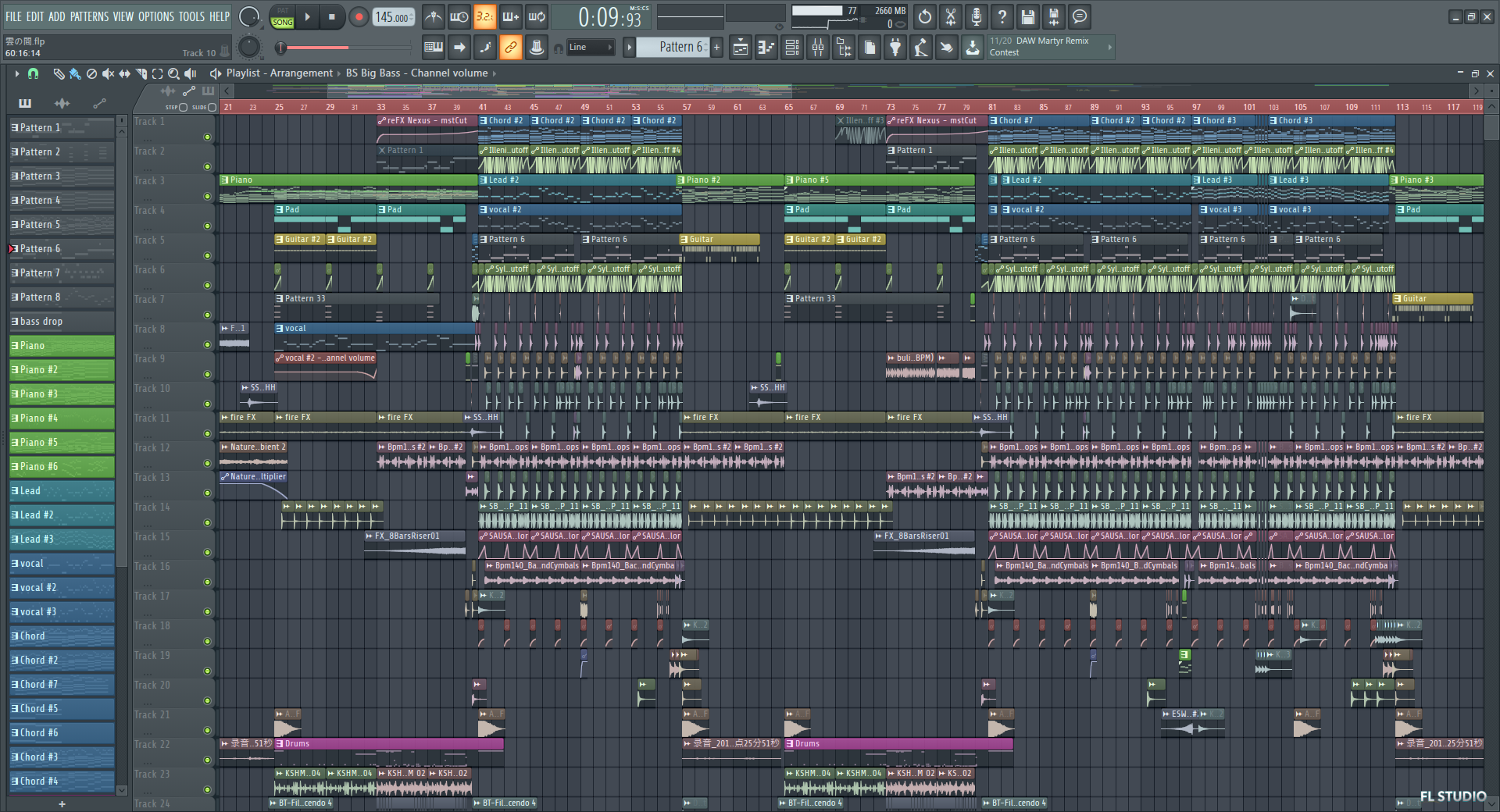The image size is (1500, 812).
Task: Mute Track 20 via its green dot
Action: (207, 700)
